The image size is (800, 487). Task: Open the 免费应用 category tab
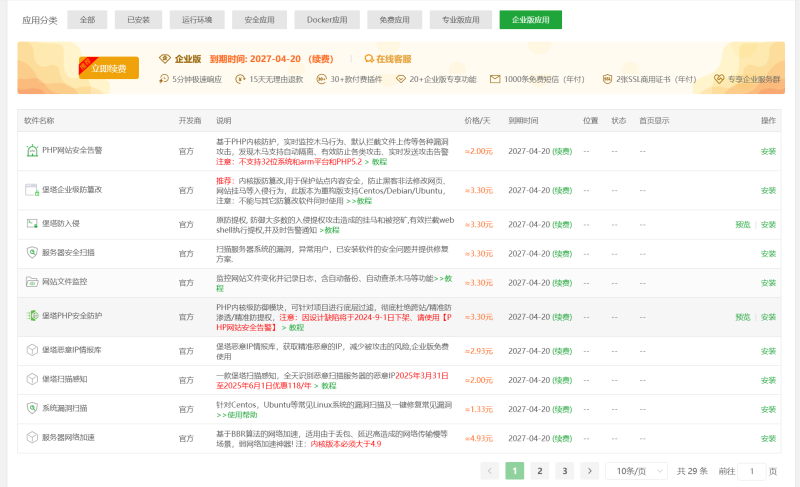pyautogui.click(x=391, y=20)
